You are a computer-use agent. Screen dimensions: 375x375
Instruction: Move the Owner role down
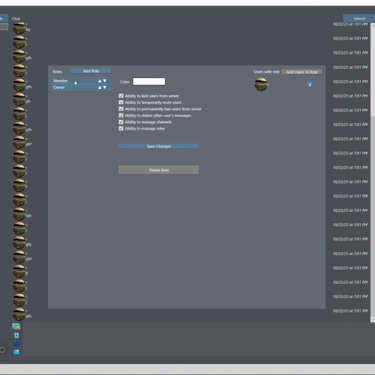105,88
